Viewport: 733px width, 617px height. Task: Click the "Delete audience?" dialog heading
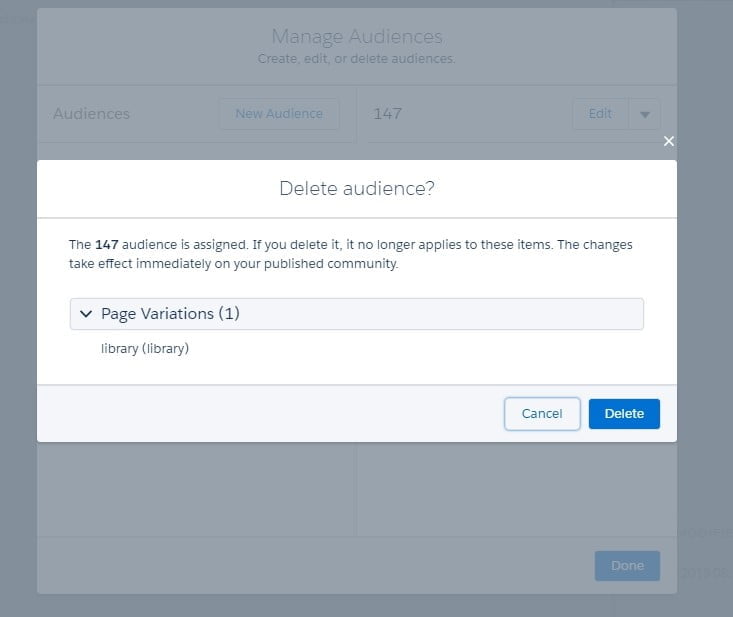(356, 188)
